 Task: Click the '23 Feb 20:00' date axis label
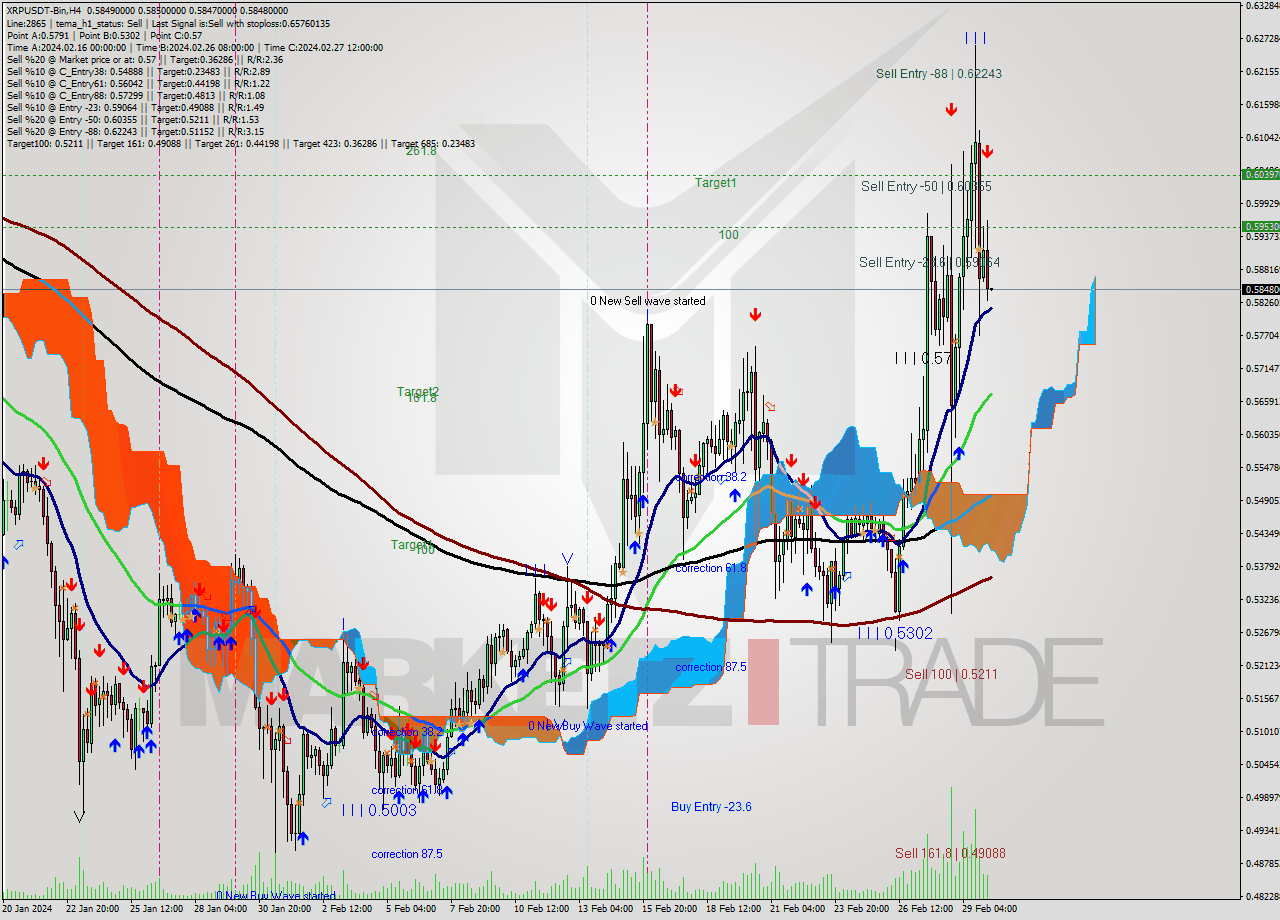tap(861, 909)
